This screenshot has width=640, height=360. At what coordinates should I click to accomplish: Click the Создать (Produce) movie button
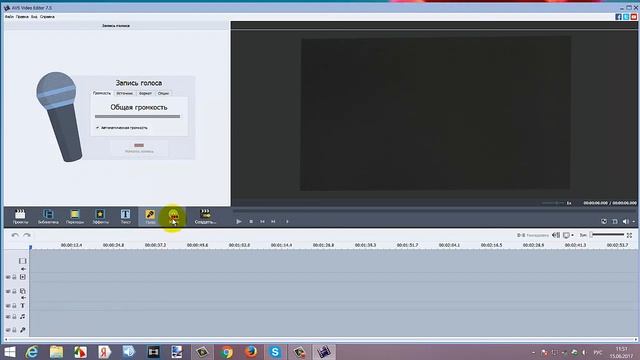(205, 217)
